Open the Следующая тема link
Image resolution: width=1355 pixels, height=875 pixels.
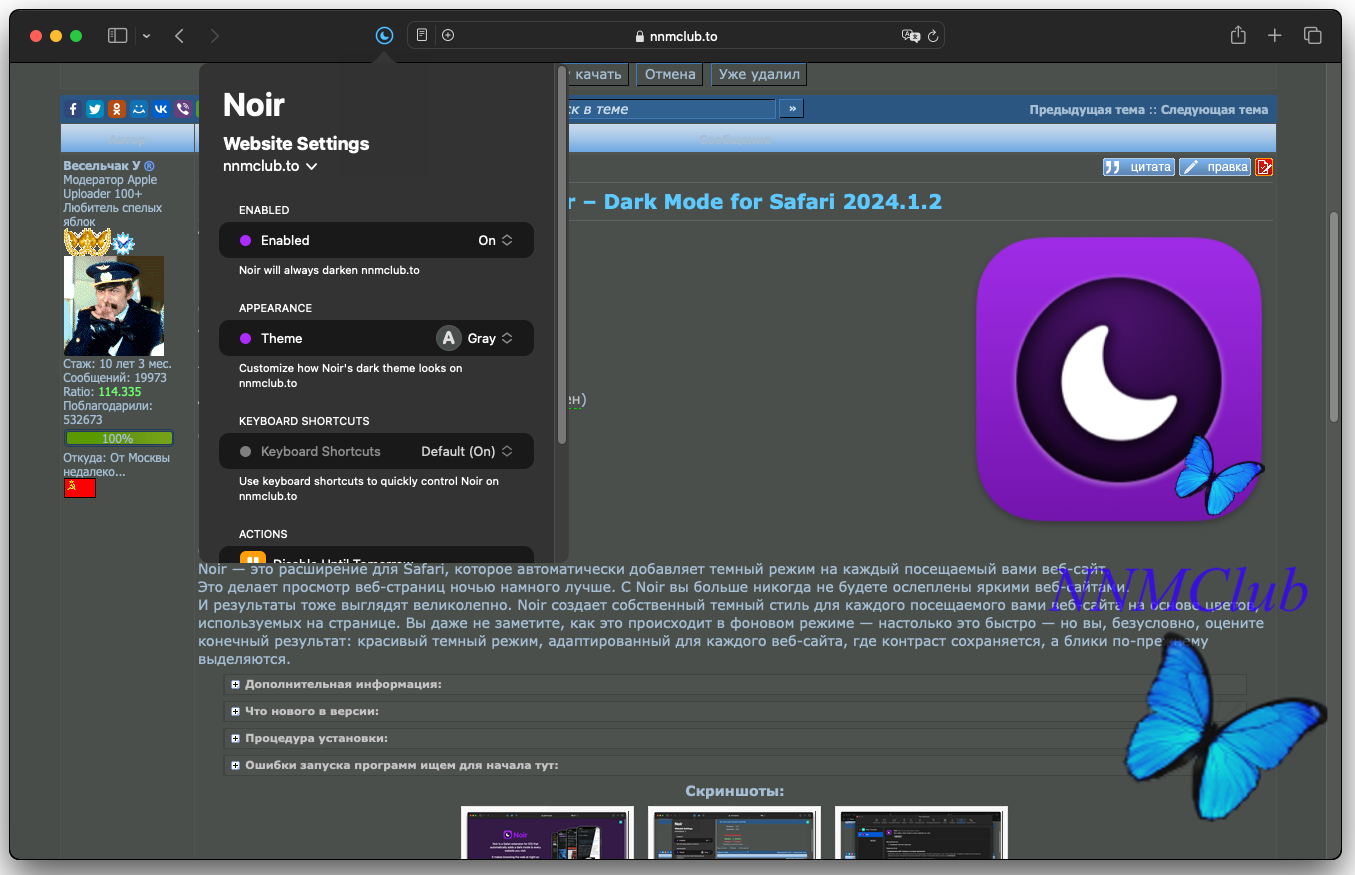click(x=1214, y=110)
